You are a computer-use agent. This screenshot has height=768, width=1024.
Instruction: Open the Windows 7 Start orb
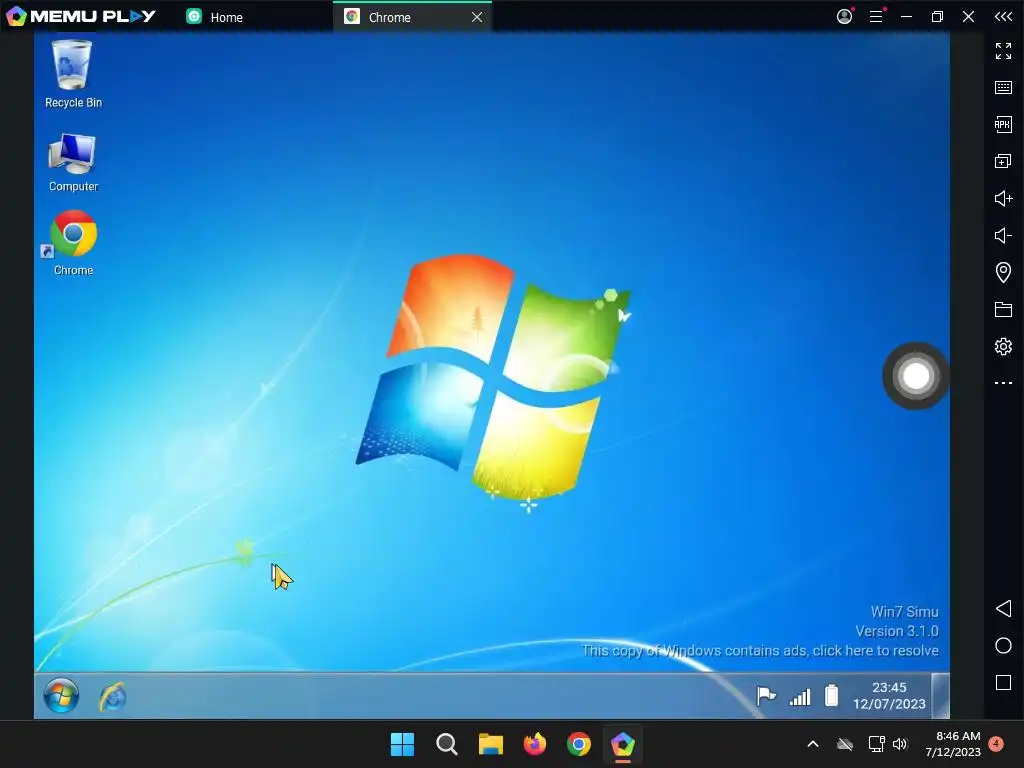(61, 696)
